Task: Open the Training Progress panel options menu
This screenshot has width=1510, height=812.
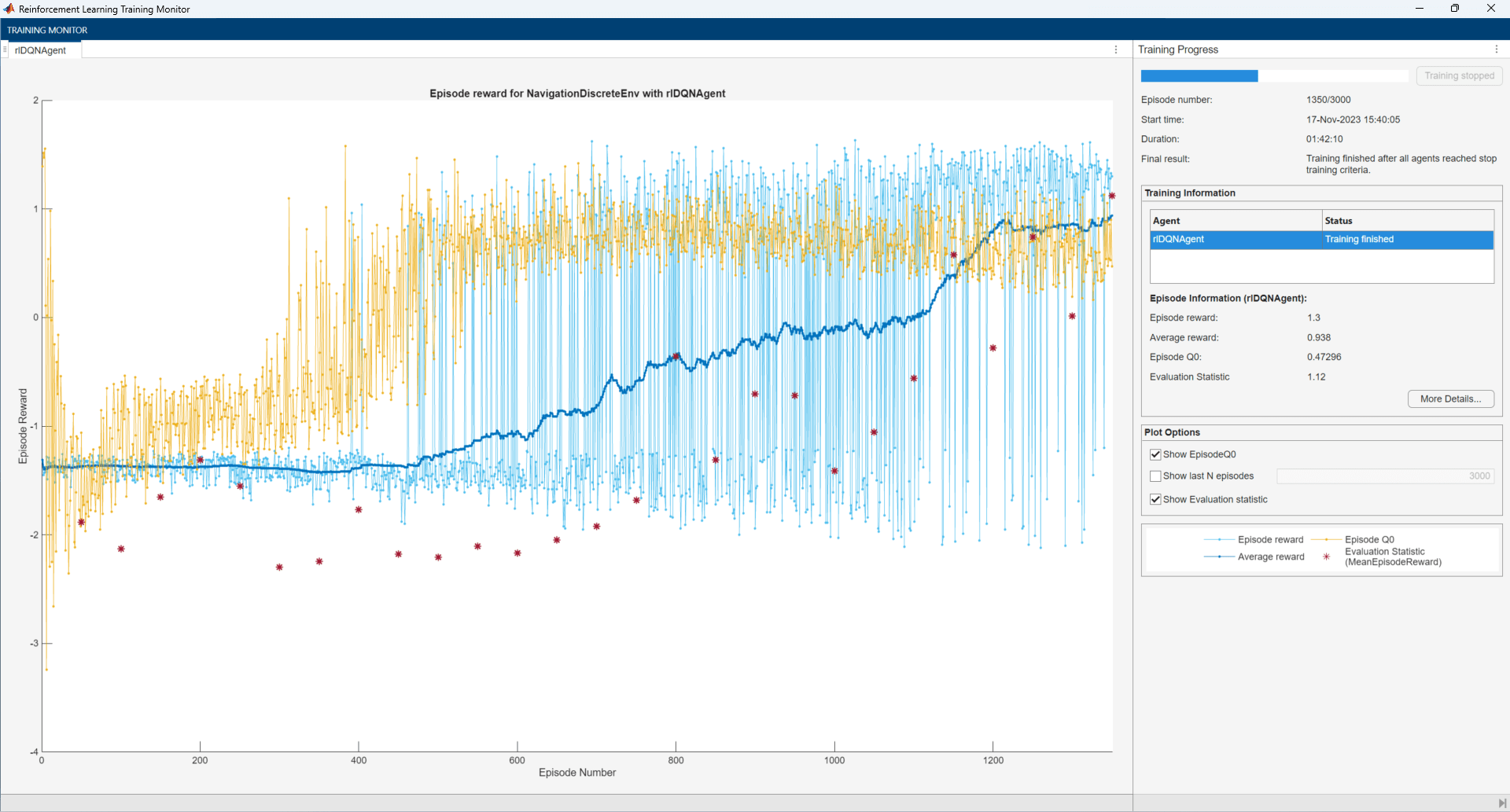Action: coord(1497,49)
